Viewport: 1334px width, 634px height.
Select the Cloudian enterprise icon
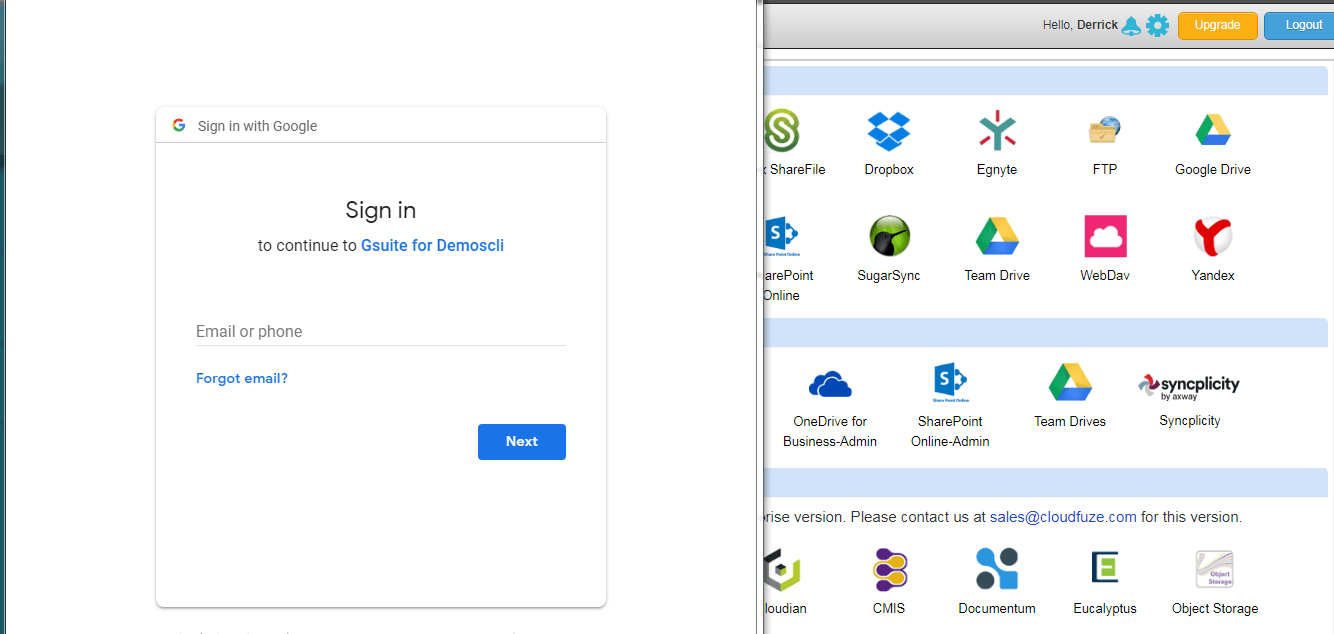(781, 569)
